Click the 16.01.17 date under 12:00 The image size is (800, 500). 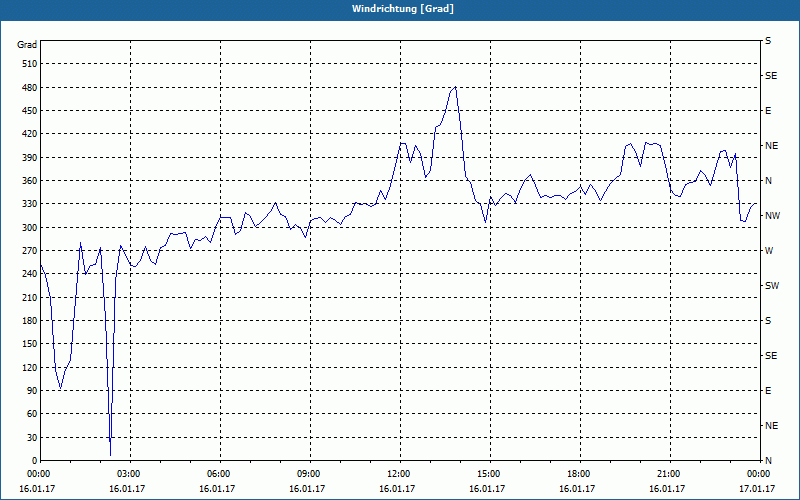(397, 488)
